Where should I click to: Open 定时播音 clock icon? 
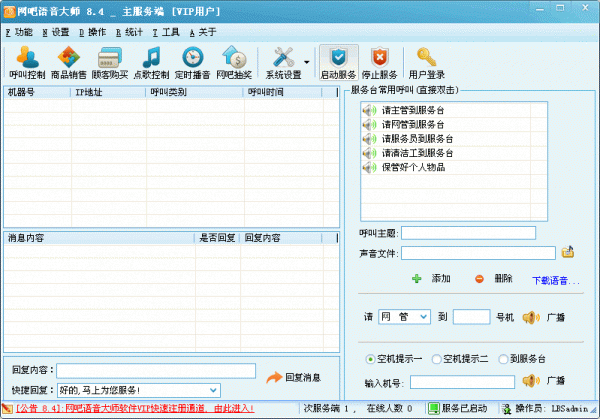pos(193,62)
